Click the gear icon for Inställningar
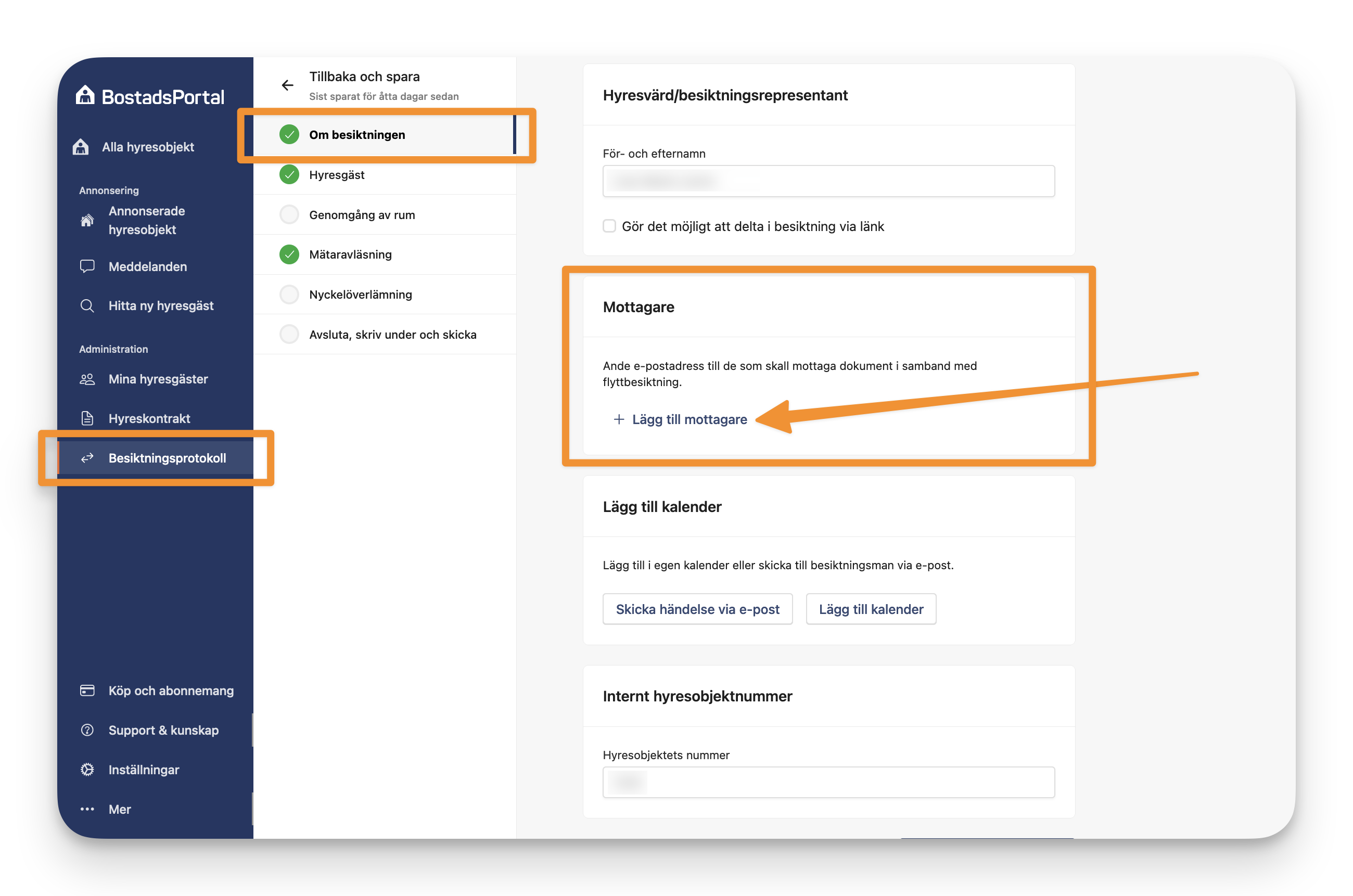Viewport: 1353px width, 896px height. [x=87, y=769]
